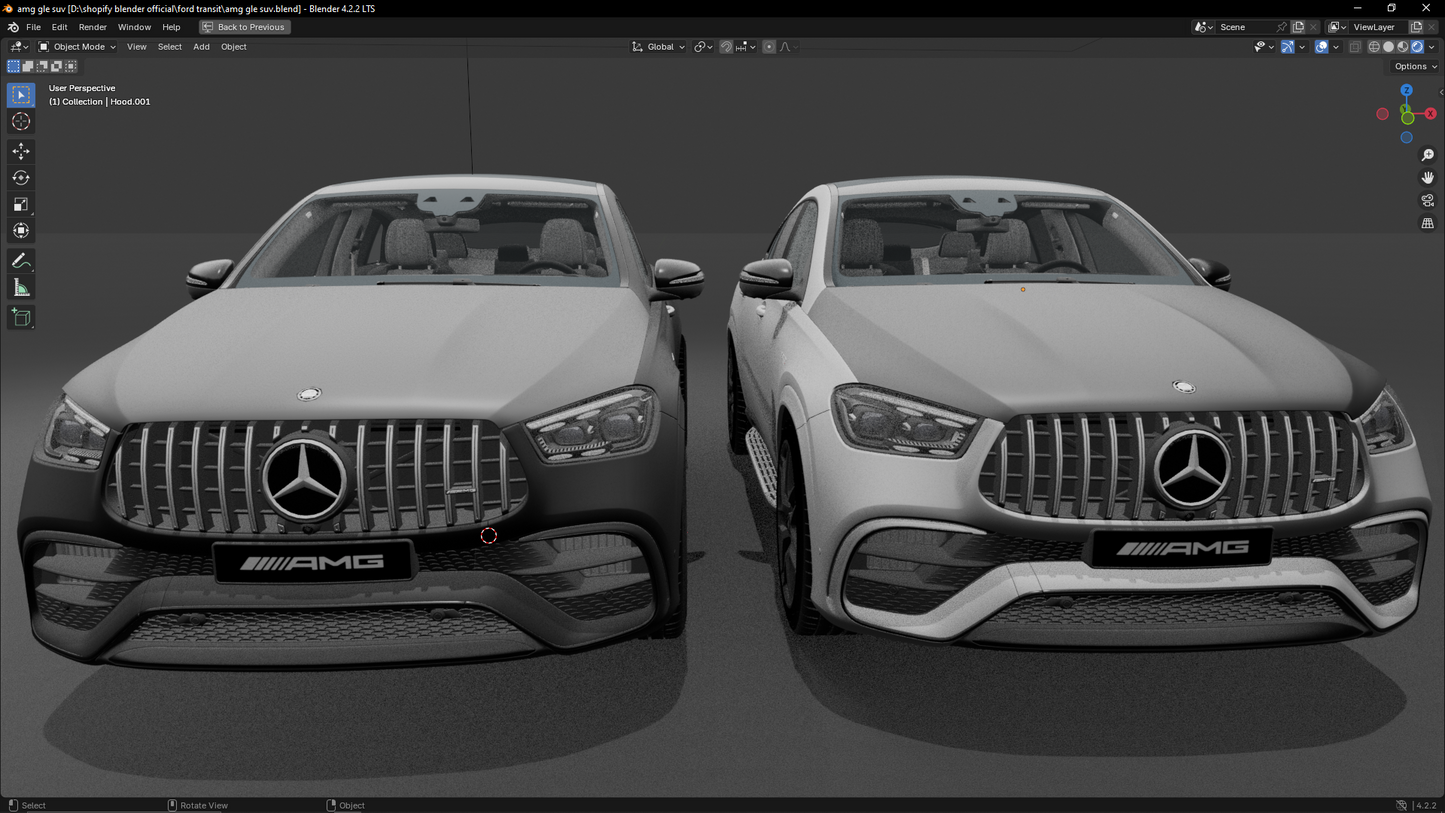Image resolution: width=1445 pixels, height=813 pixels.
Task: Expand the Options dropdown in the viewport corner
Action: click(1412, 65)
